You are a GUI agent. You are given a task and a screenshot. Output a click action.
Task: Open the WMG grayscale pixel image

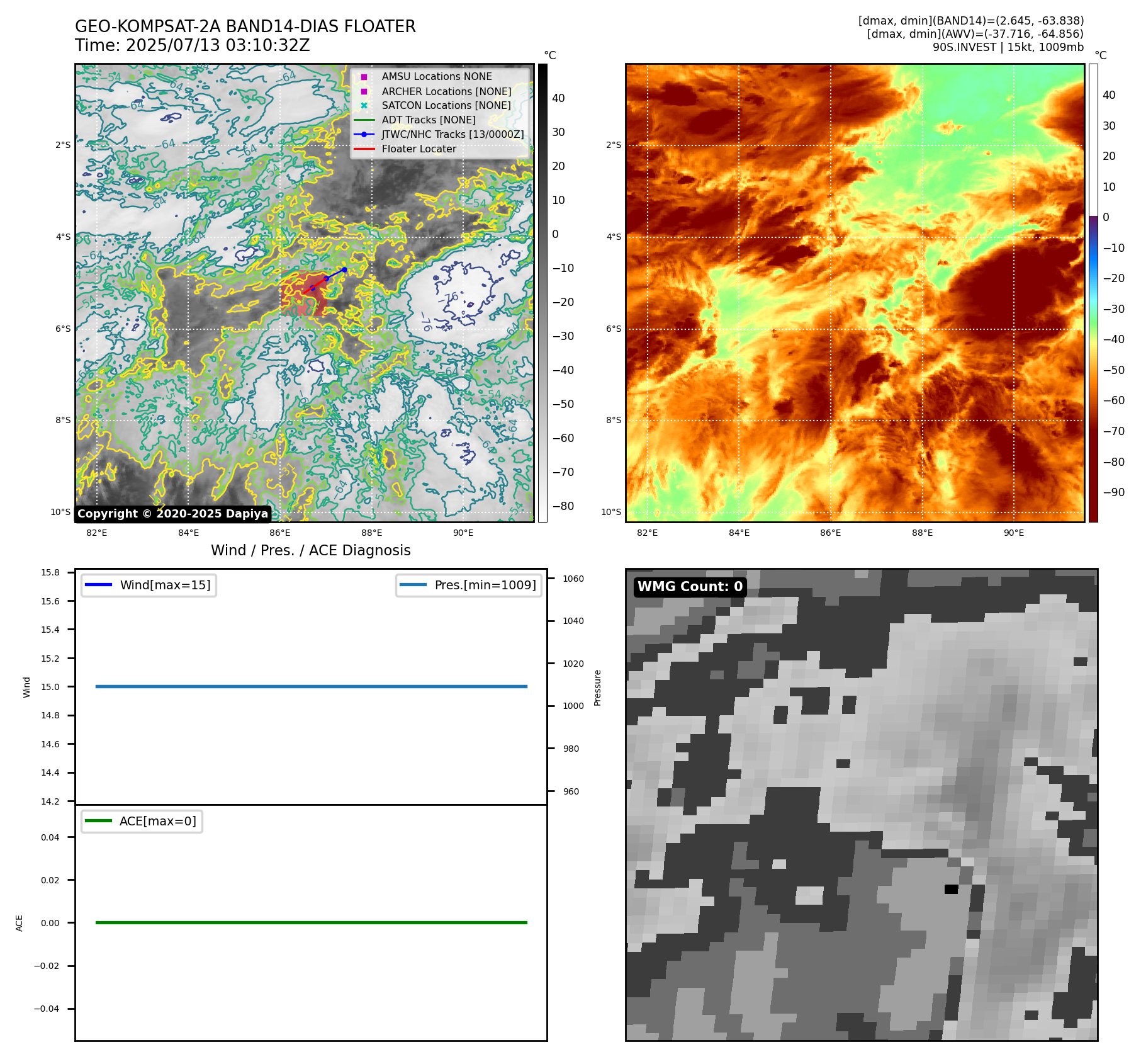pyautogui.click(x=862, y=805)
